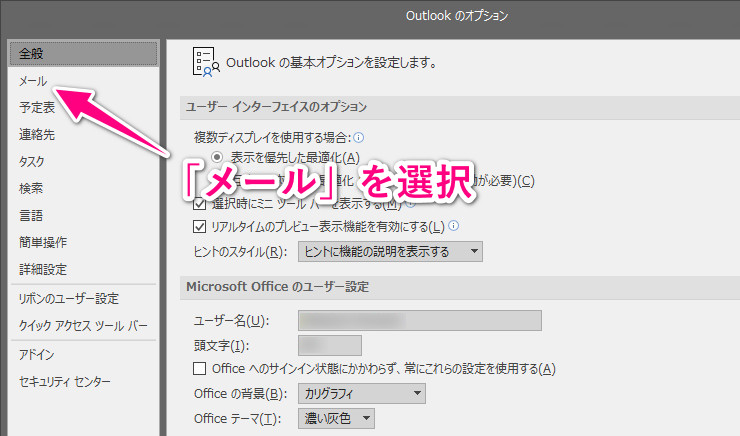The height and width of the screenshot is (436, 740).
Task: Click info icon beside リアルタイムのプレビュー option
Action: (454, 226)
